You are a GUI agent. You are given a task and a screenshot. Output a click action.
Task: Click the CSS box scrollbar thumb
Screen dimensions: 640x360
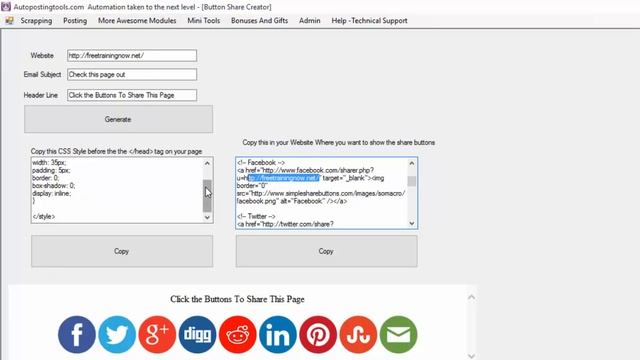coord(207,196)
